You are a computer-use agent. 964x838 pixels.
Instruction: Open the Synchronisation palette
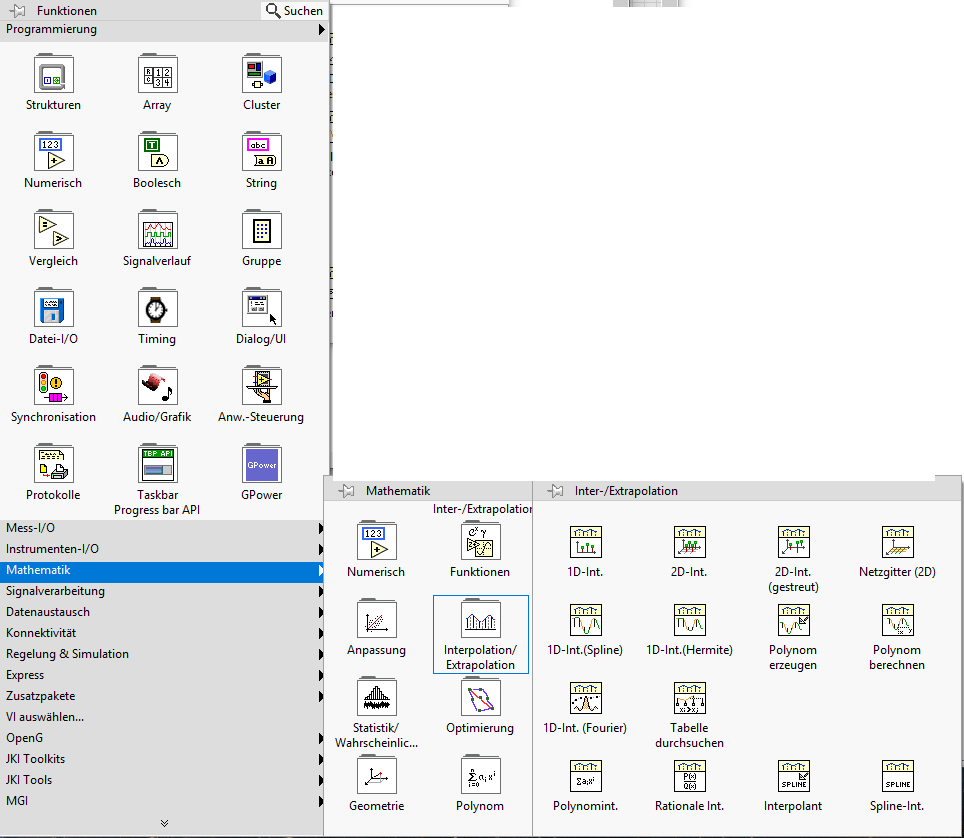pyautogui.click(x=53, y=387)
